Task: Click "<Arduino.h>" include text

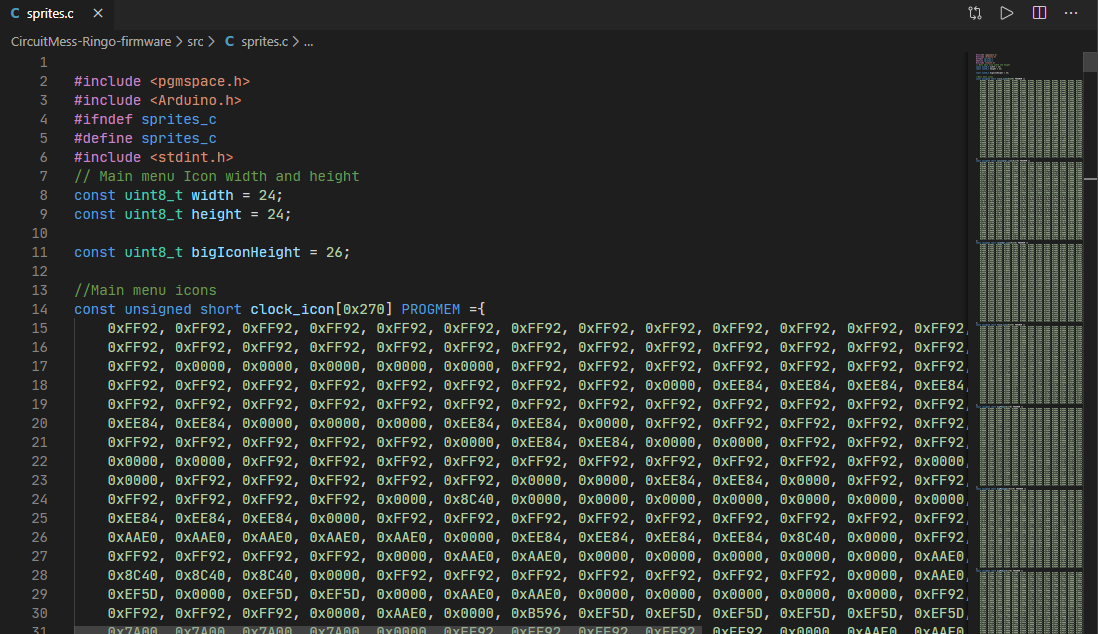Action: click(x=195, y=101)
